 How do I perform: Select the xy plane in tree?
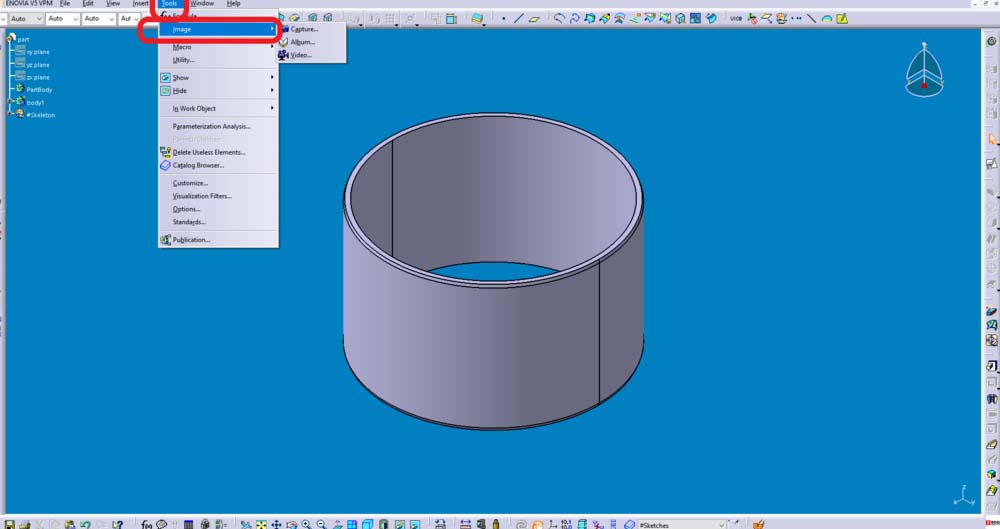click(38, 51)
